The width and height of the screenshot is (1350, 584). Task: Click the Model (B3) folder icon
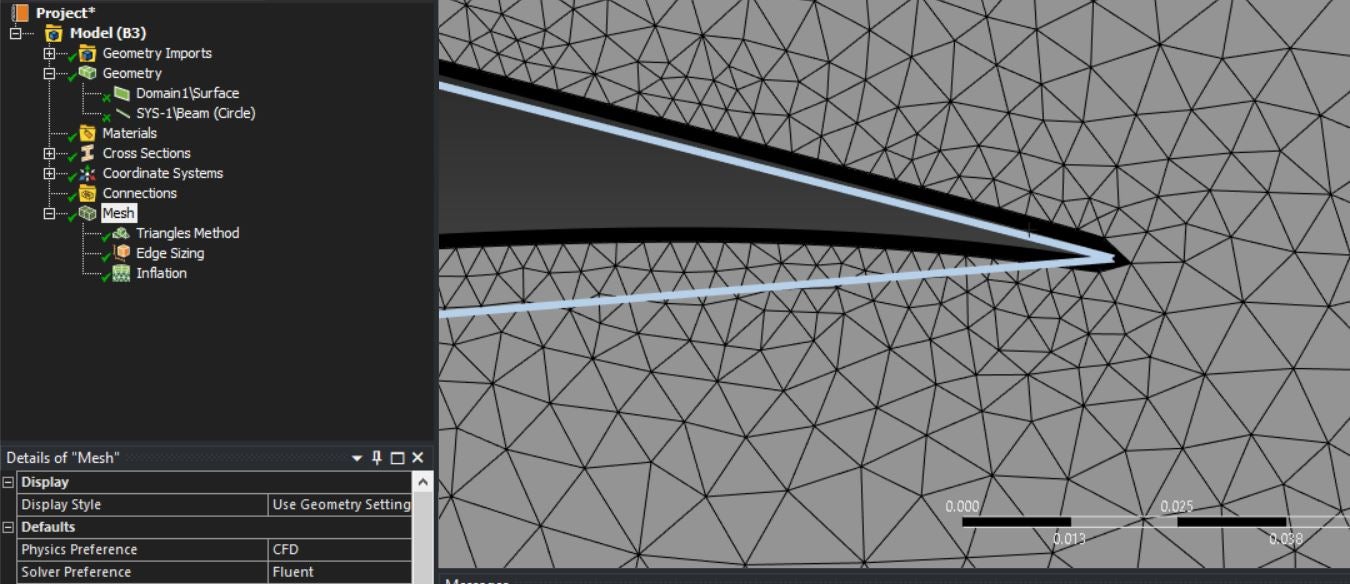pos(54,33)
